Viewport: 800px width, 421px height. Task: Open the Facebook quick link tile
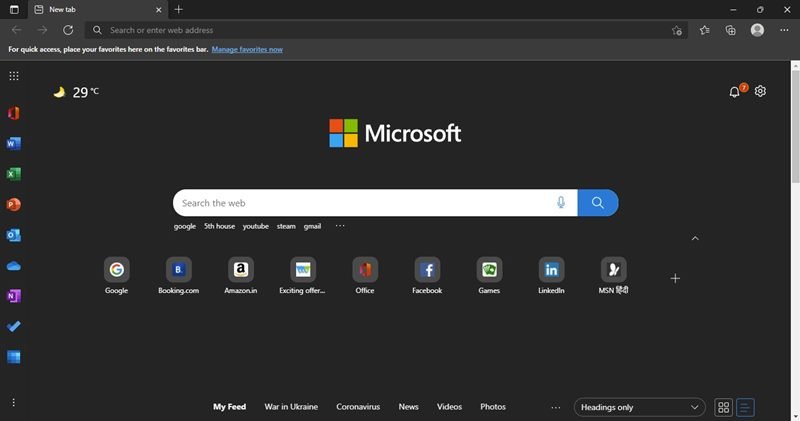(427, 276)
